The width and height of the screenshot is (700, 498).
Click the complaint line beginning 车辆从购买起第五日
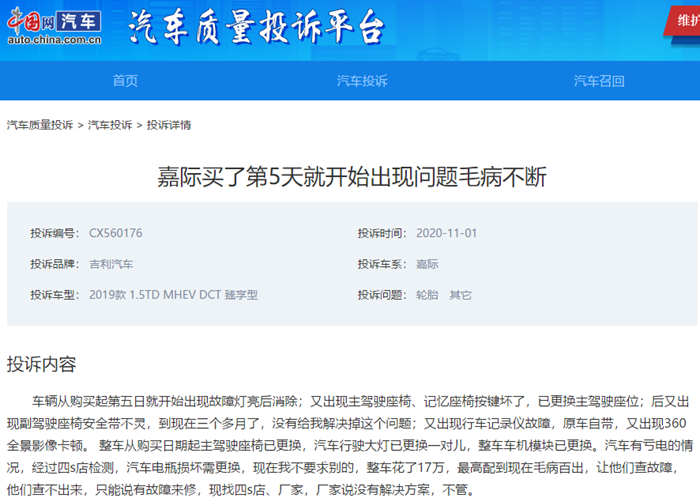361,401
